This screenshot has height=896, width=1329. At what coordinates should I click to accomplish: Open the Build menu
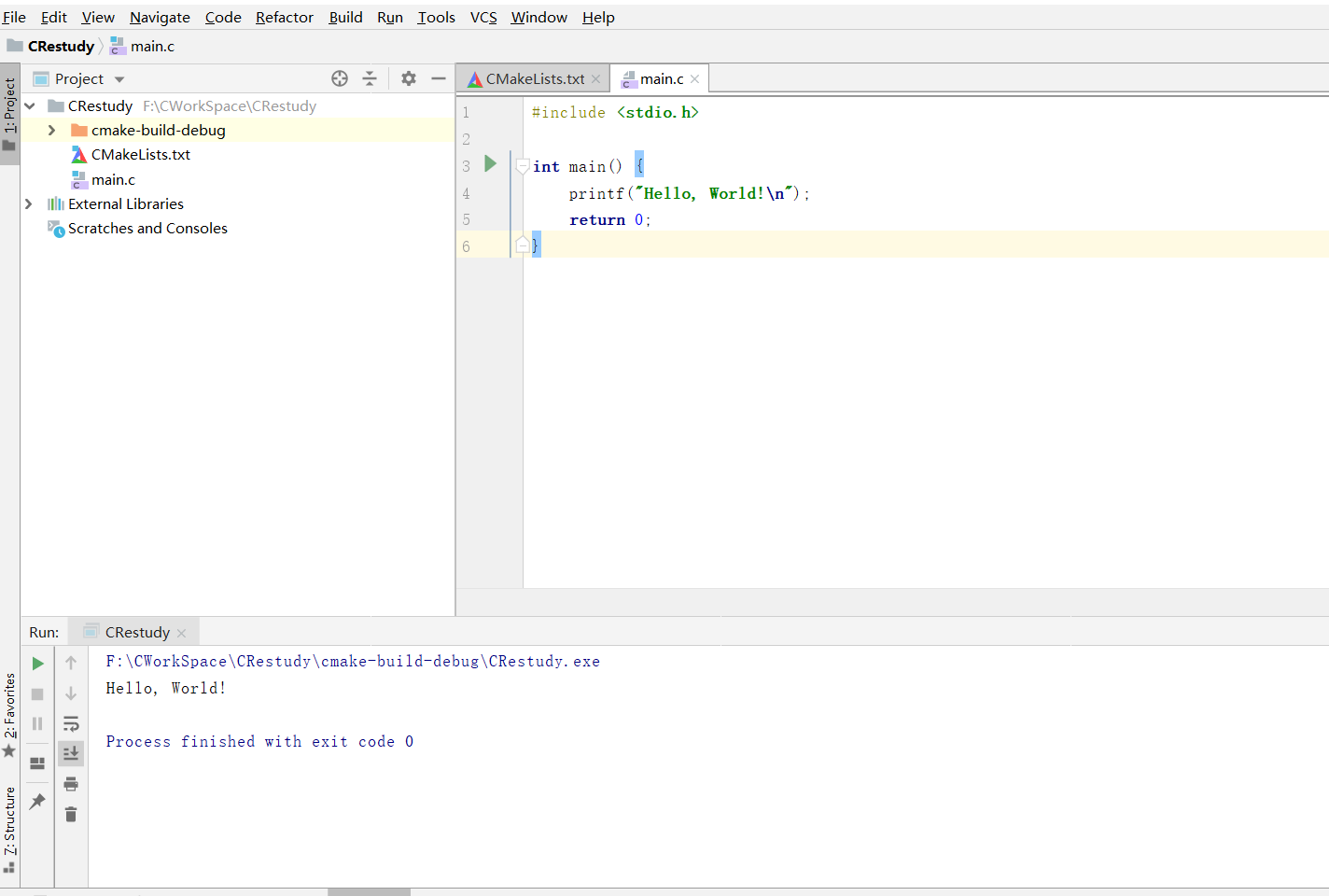(345, 17)
